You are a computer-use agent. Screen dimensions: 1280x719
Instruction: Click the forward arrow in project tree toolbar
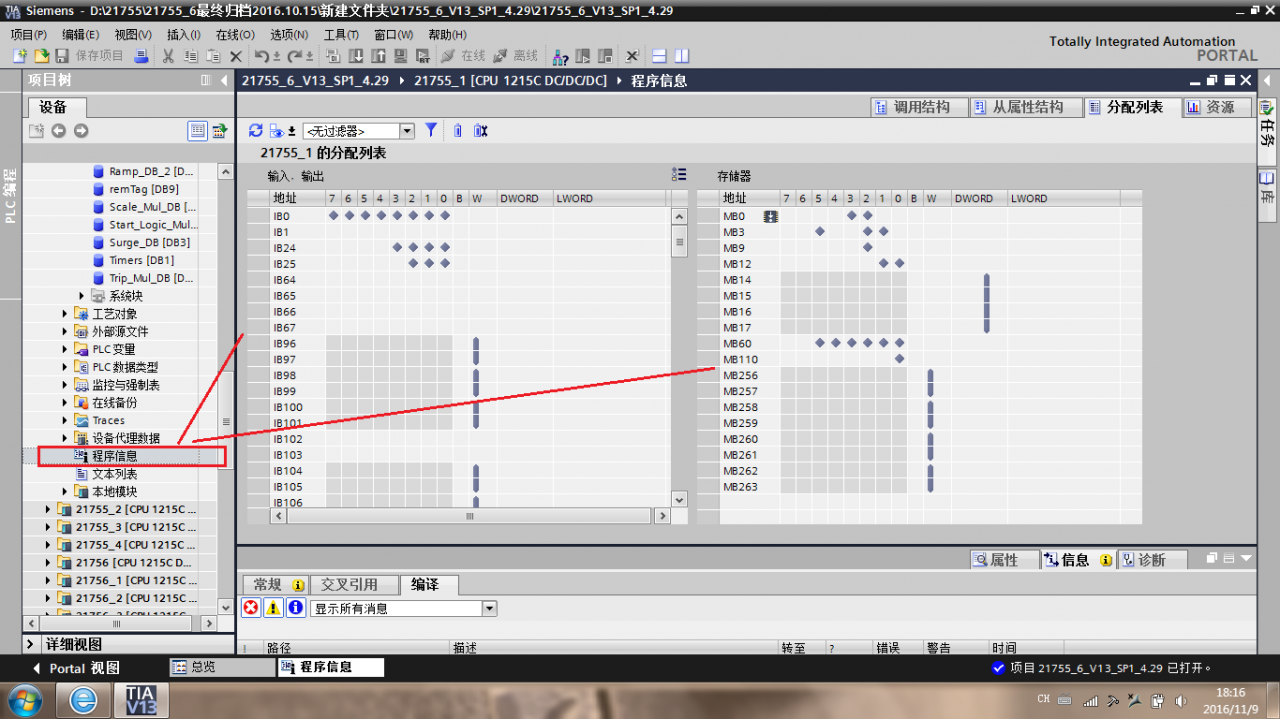81,131
